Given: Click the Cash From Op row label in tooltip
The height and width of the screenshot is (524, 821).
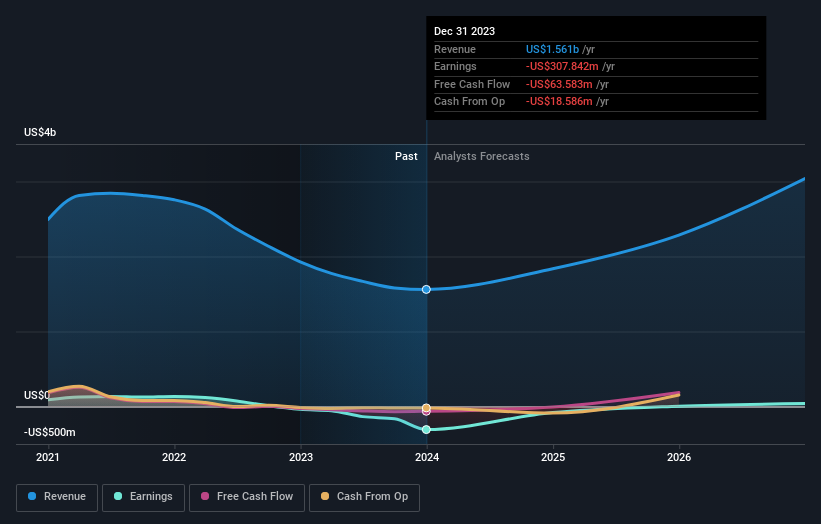Looking at the screenshot, I should click(x=470, y=102).
